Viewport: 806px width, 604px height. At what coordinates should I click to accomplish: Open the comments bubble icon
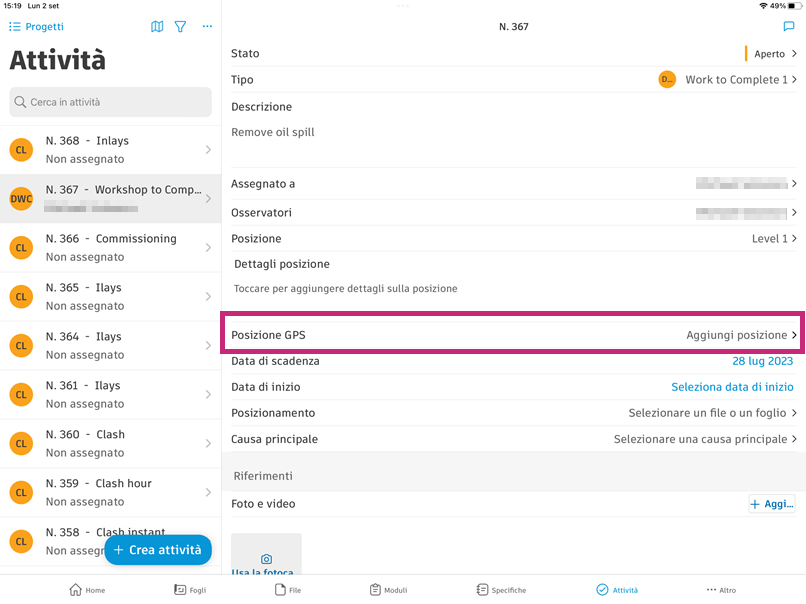point(789,27)
